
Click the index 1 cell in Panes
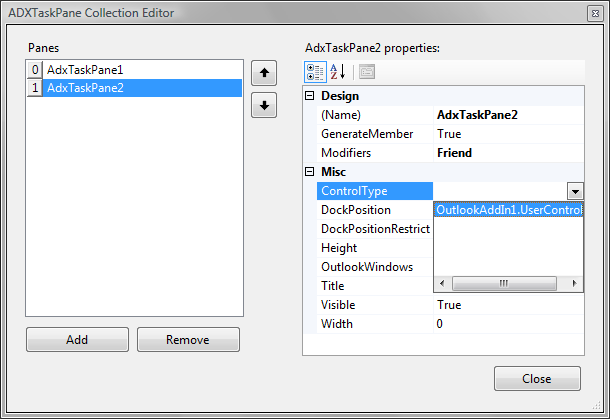[x=35, y=88]
